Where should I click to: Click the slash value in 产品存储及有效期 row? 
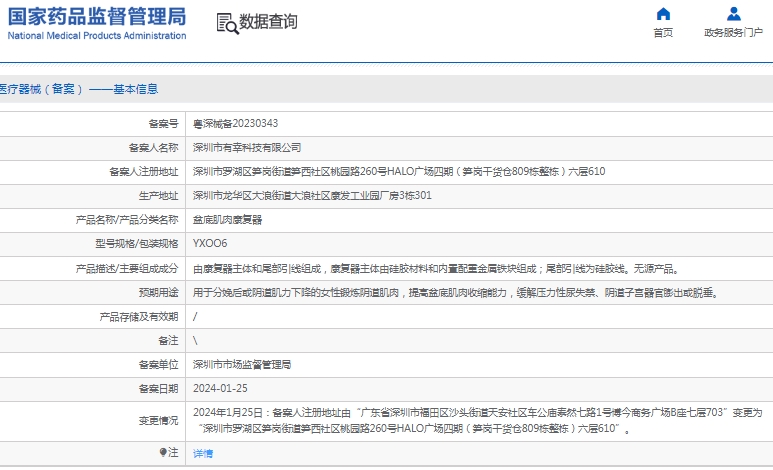click(x=195, y=317)
